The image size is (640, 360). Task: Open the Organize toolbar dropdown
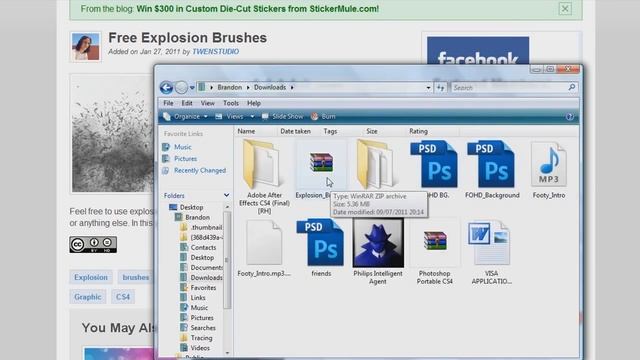pos(186,117)
